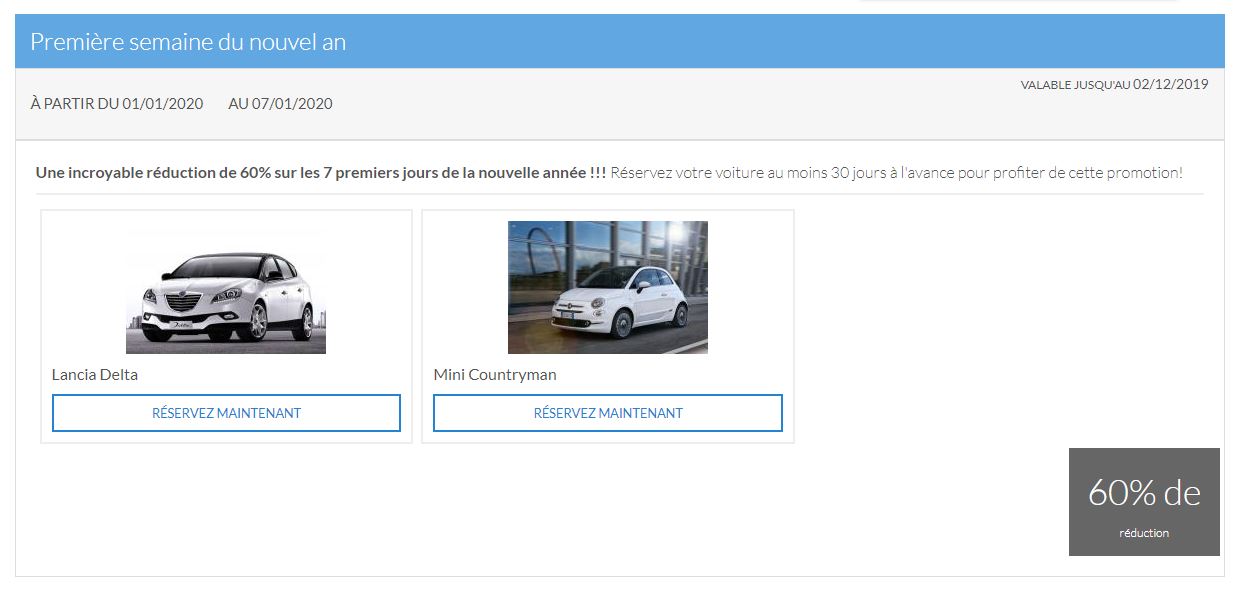The height and width of the screenshot is (590, 1240).
Task: Click the "Première semaine du nouvel an" heading
Action: [x=188, y=42]
